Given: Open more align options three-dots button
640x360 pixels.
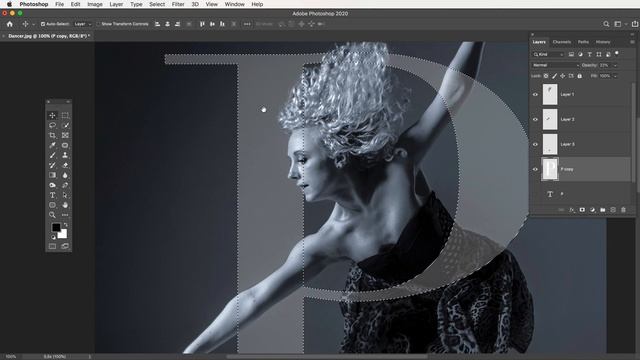Looking at the screenshot, I should coord(247,24).
